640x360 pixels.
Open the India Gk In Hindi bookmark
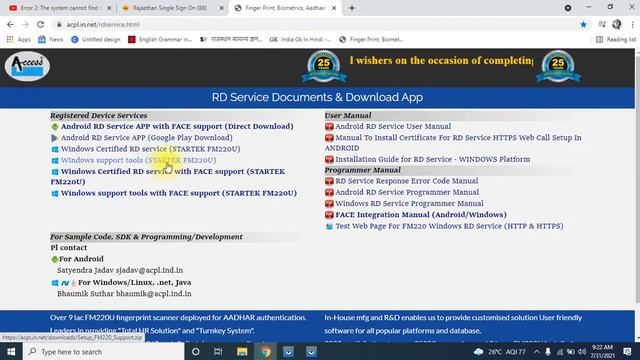click(300, 40)
